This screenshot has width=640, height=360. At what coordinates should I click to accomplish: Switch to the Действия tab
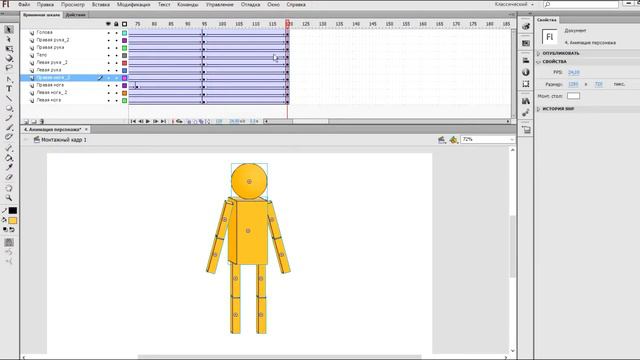point(76,15)
